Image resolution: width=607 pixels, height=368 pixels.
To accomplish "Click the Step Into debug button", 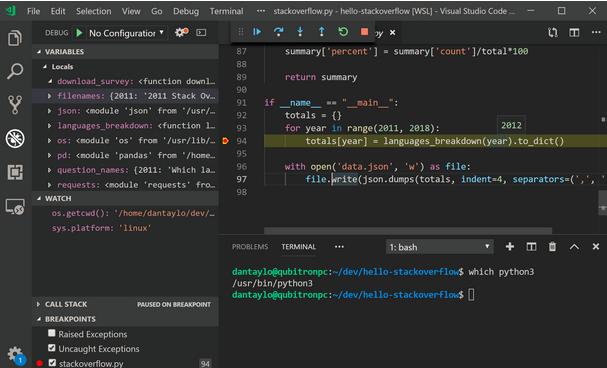I will click(x=300, y=32).
